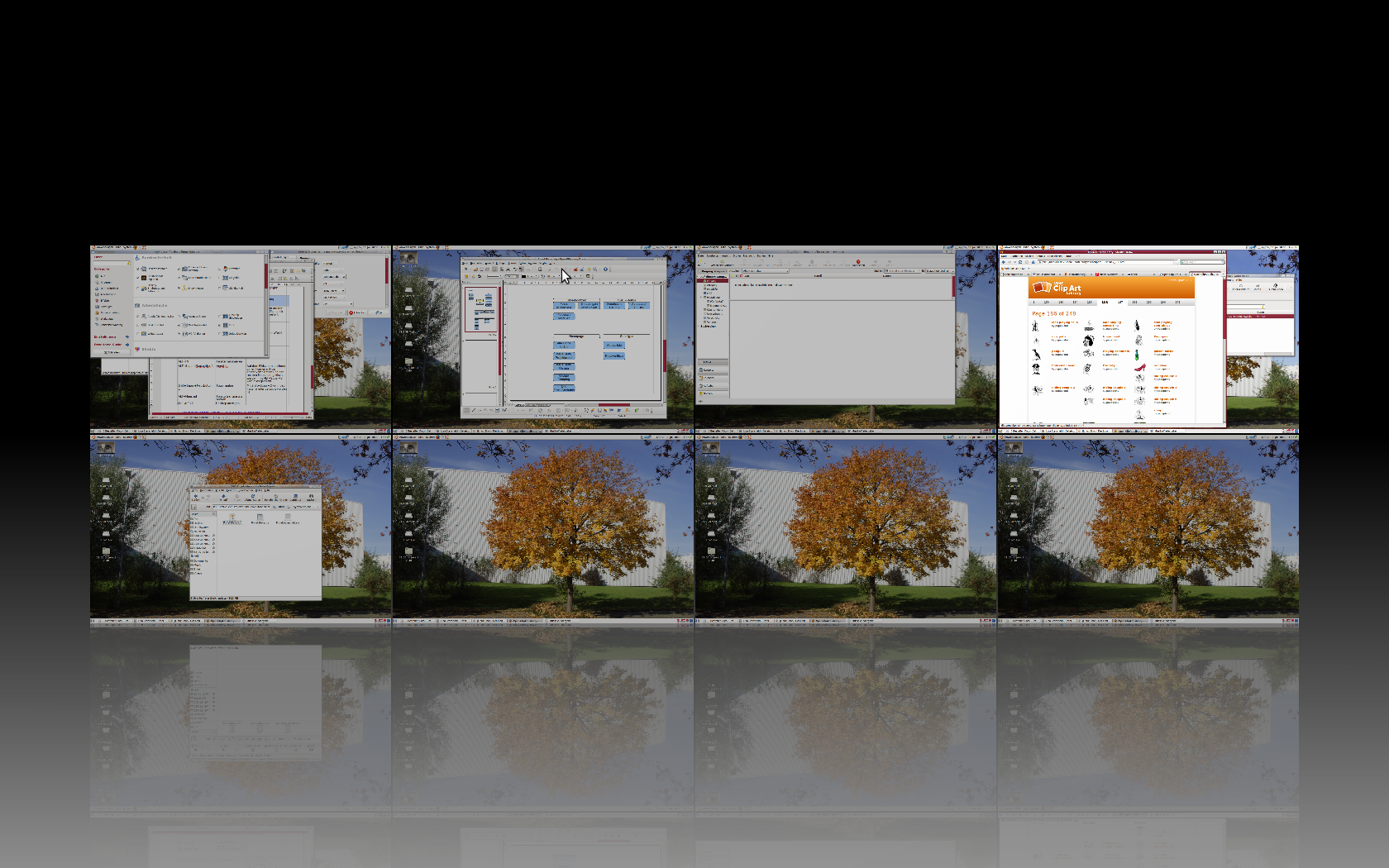Click the blue Help icon in the drawing app toolbar
This screenshot has height=868, width=1389.
coord(605,269)
